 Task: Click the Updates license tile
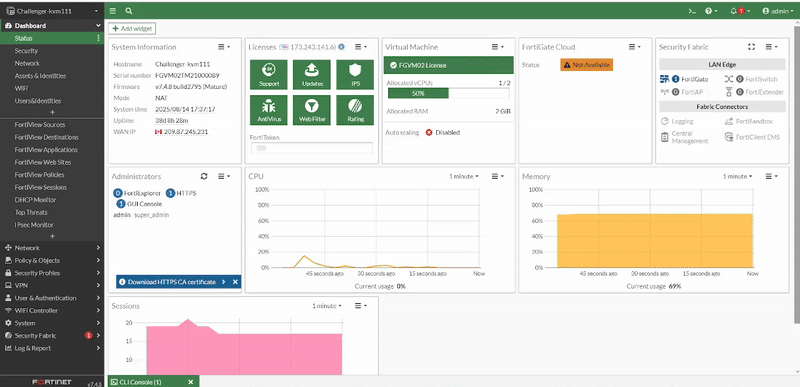(x=312, y=74)
